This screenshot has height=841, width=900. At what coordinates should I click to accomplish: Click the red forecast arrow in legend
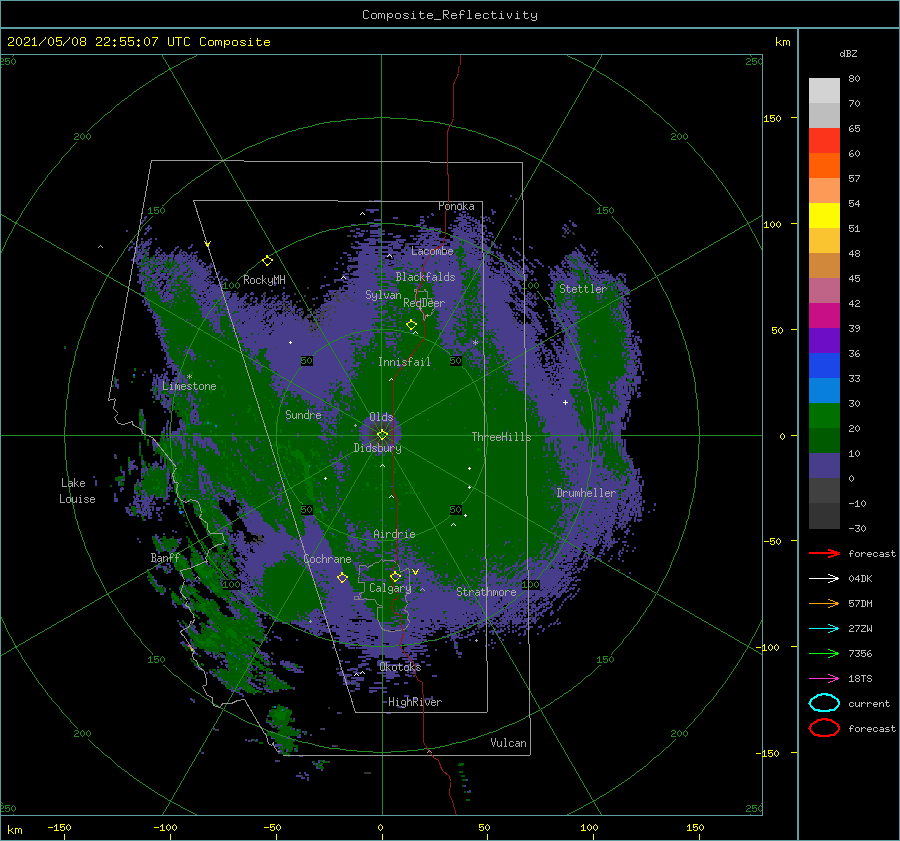[824, 553]
